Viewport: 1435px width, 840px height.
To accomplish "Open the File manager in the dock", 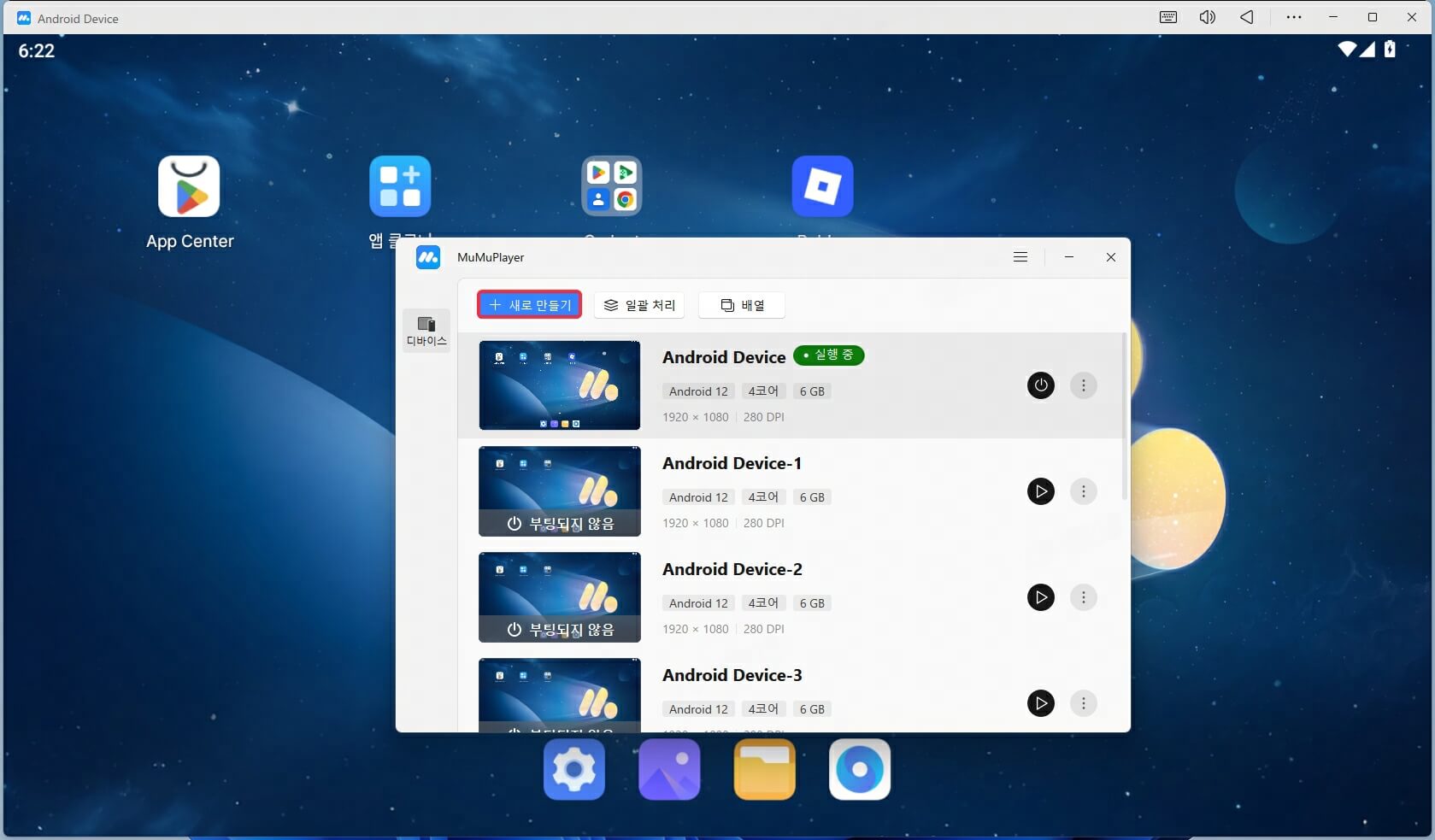I will [764, 770].
